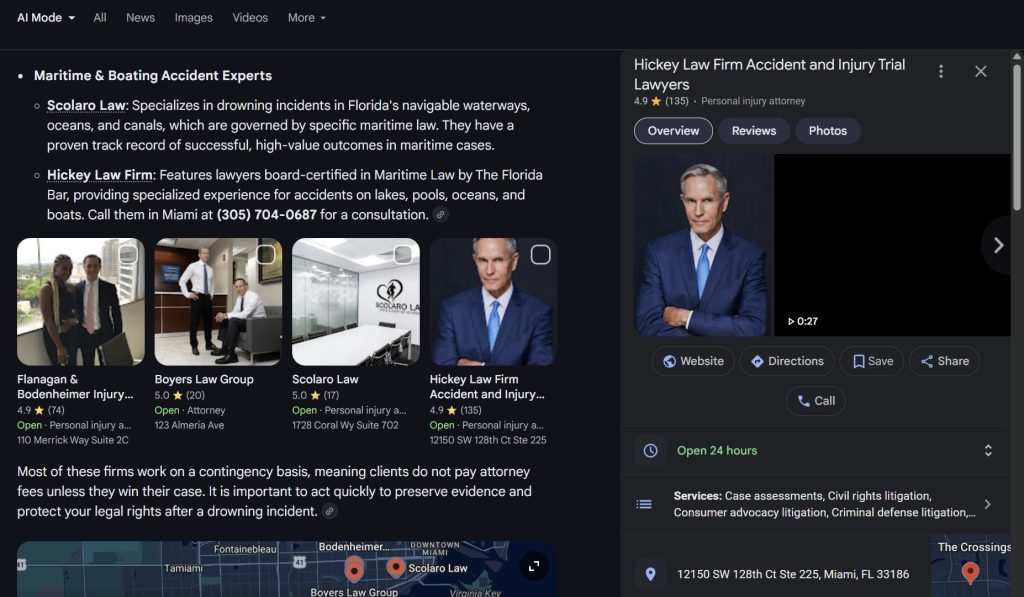The width and height of the screenshot is (1024, 597).
Task: Click the clock hours icon
Action: pos(650,451)
